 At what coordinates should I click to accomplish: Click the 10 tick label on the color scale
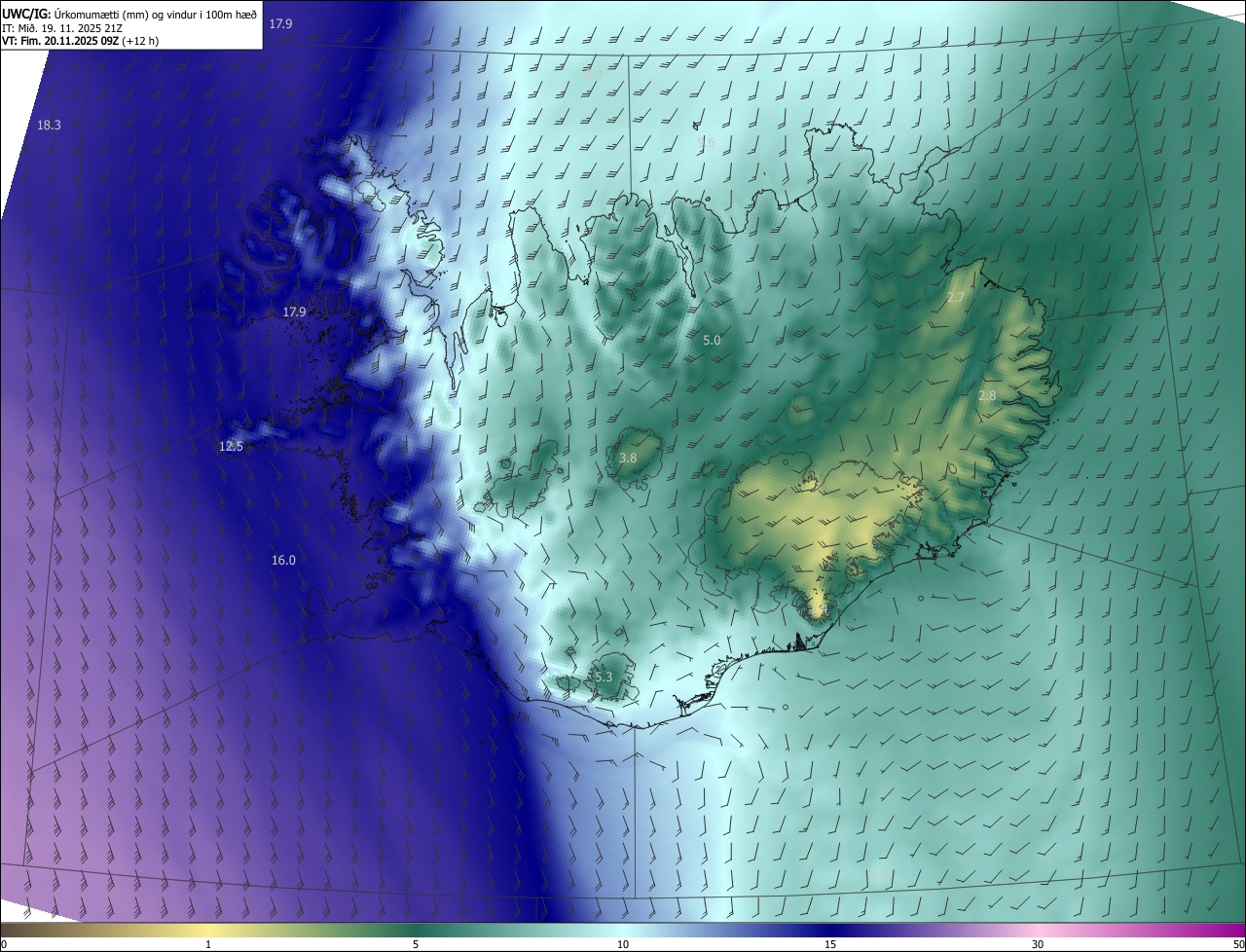click(x=623, y=944)
